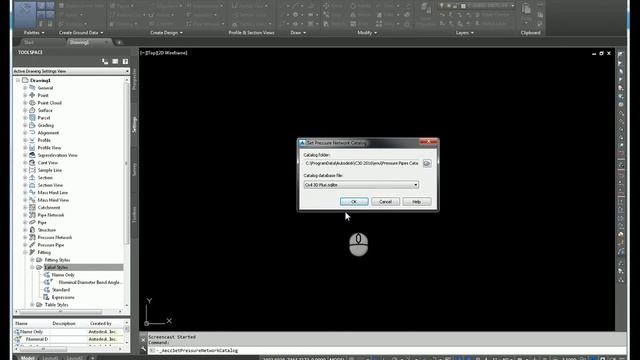Expand the Layers ribbon panel

[464, 33]
